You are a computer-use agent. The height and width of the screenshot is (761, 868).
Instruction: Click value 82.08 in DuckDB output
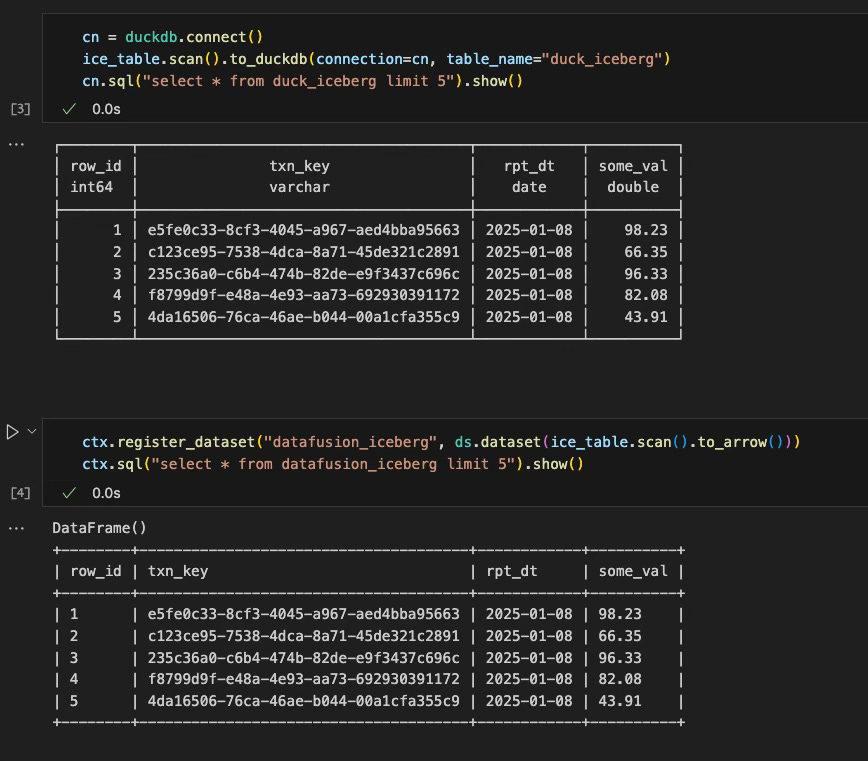coord(646,295)
